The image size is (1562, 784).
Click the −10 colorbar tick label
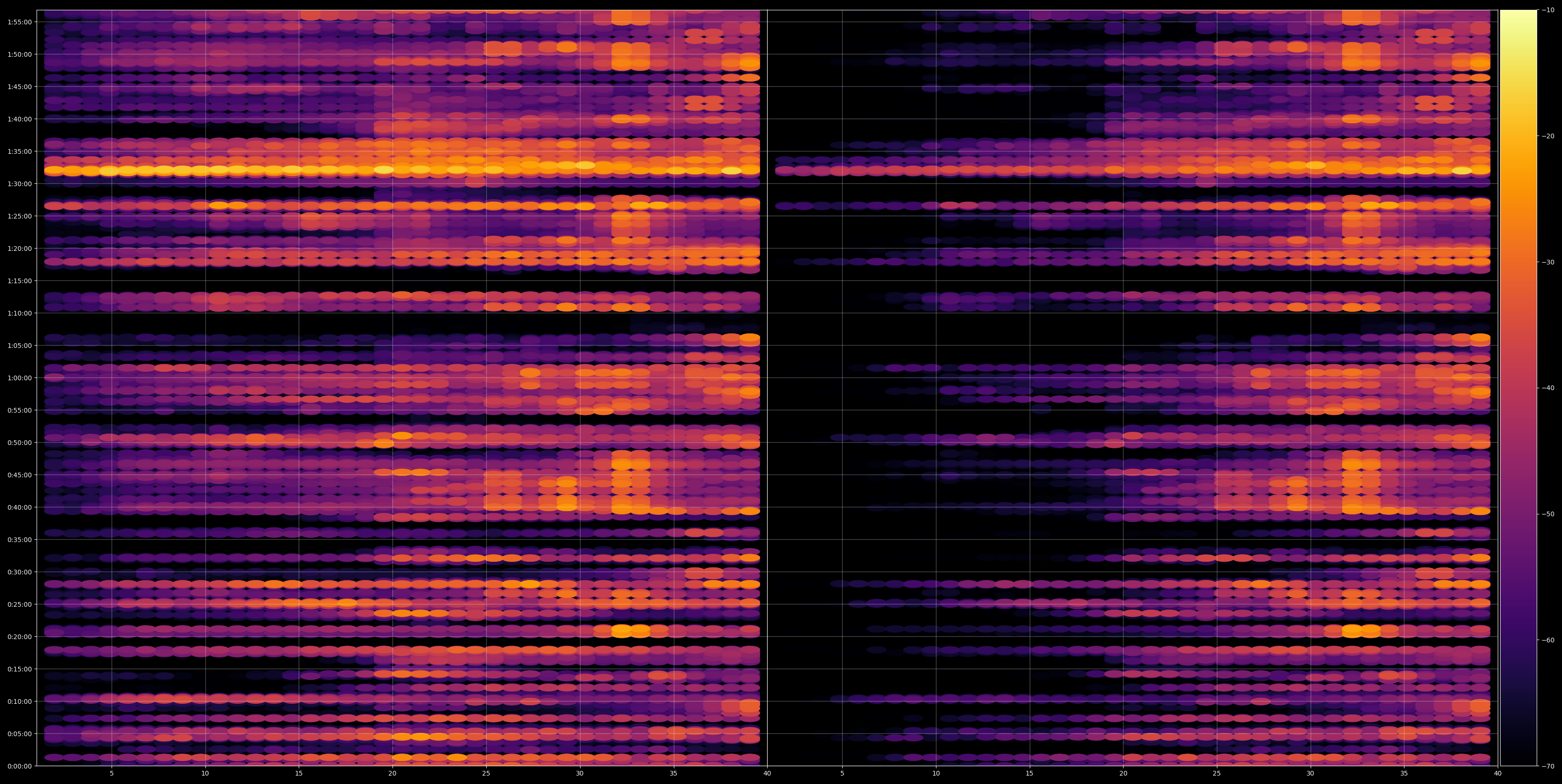[1548, 10]
